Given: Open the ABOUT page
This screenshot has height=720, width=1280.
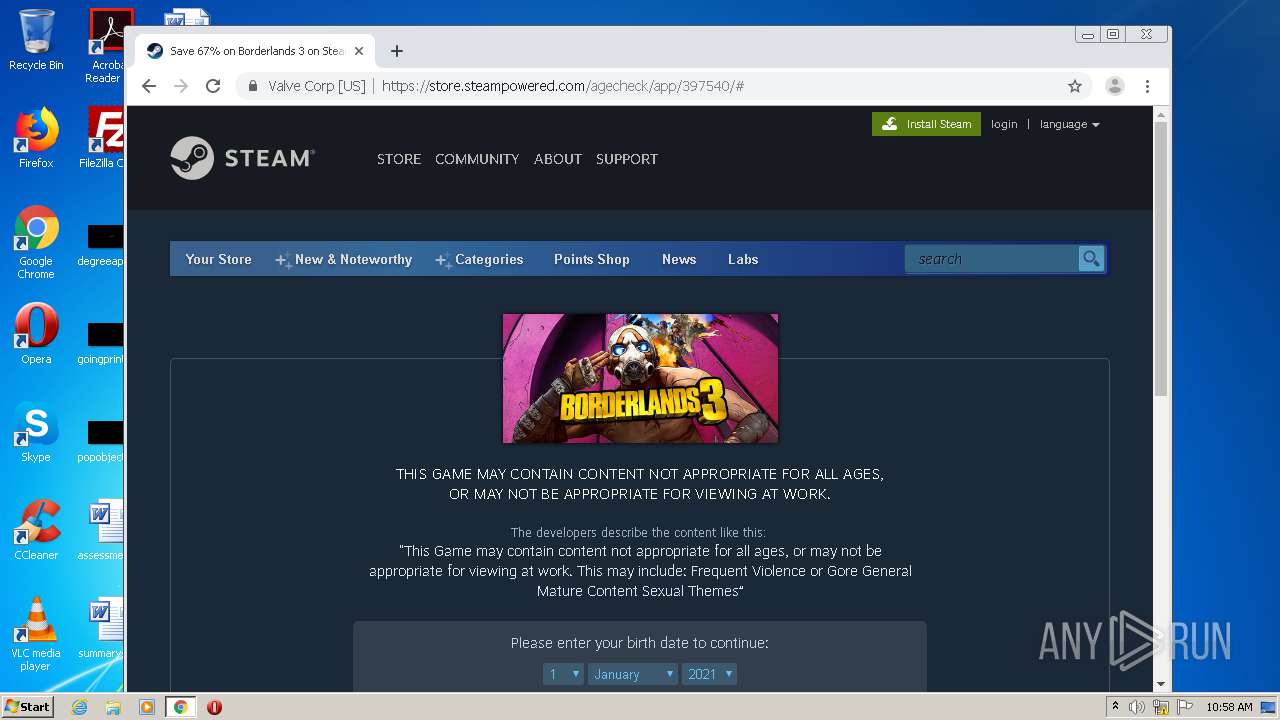Looking at the screenshot, I should pyautogui.click(x=558, y=159).
